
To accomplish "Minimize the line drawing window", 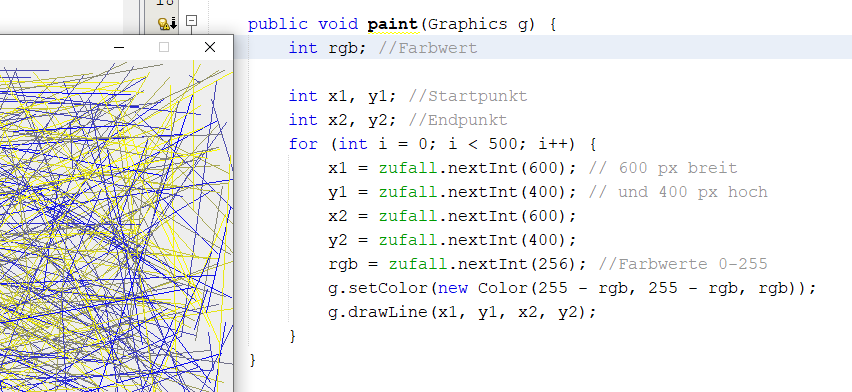I will click(x=119, y=47).
